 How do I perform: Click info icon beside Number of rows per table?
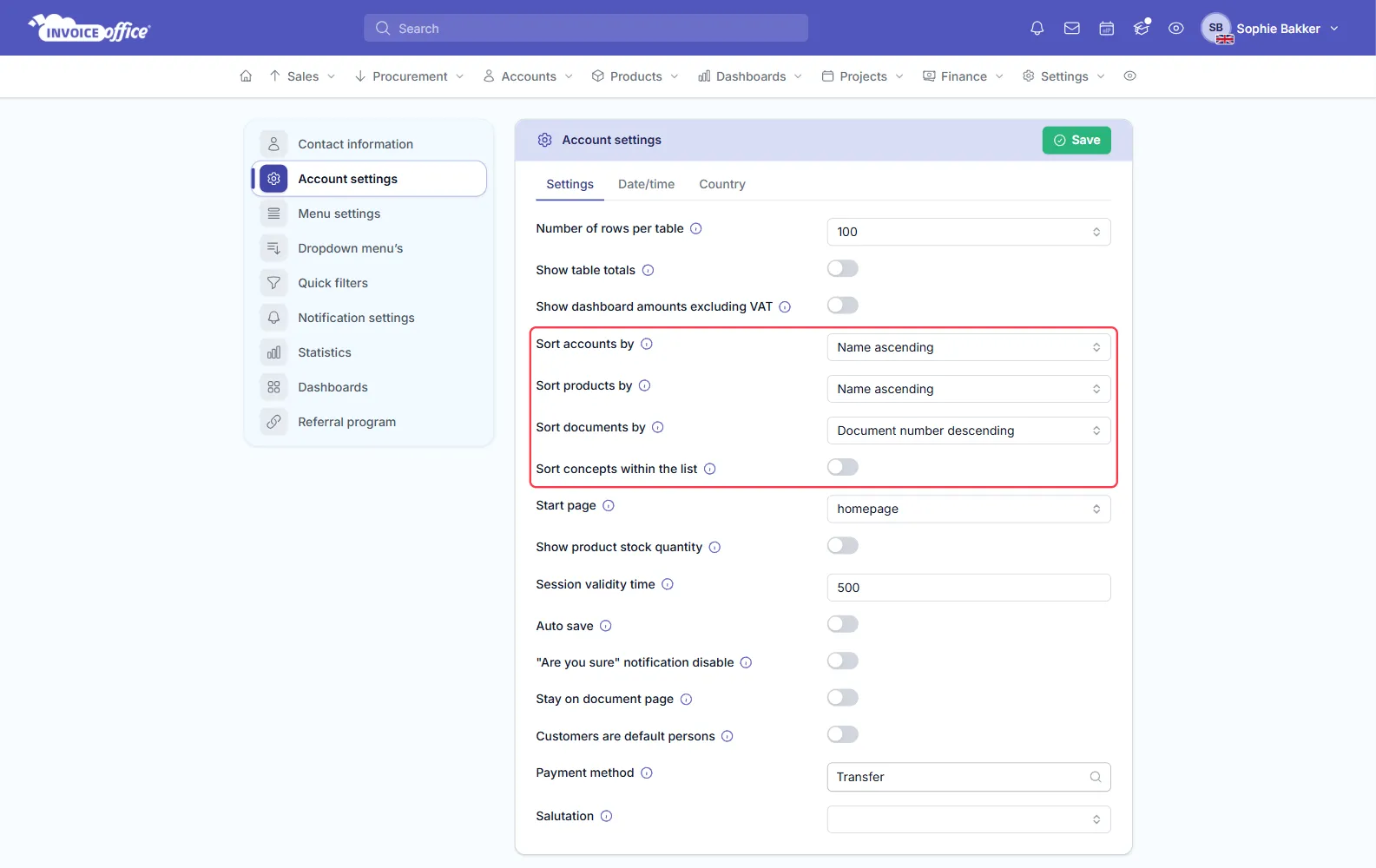(696, 229)
